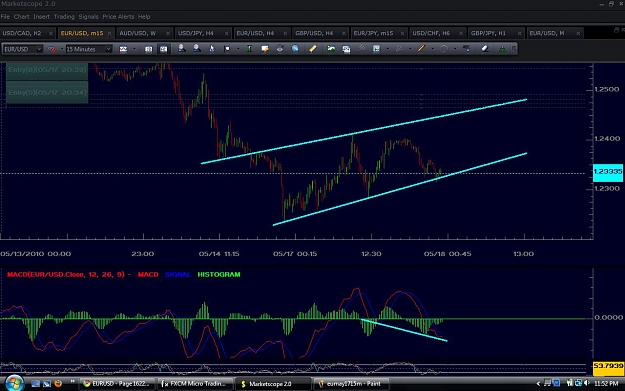
Task: Click the yellow 53.7939 indicator value label
Action: [x=608, y=368]
